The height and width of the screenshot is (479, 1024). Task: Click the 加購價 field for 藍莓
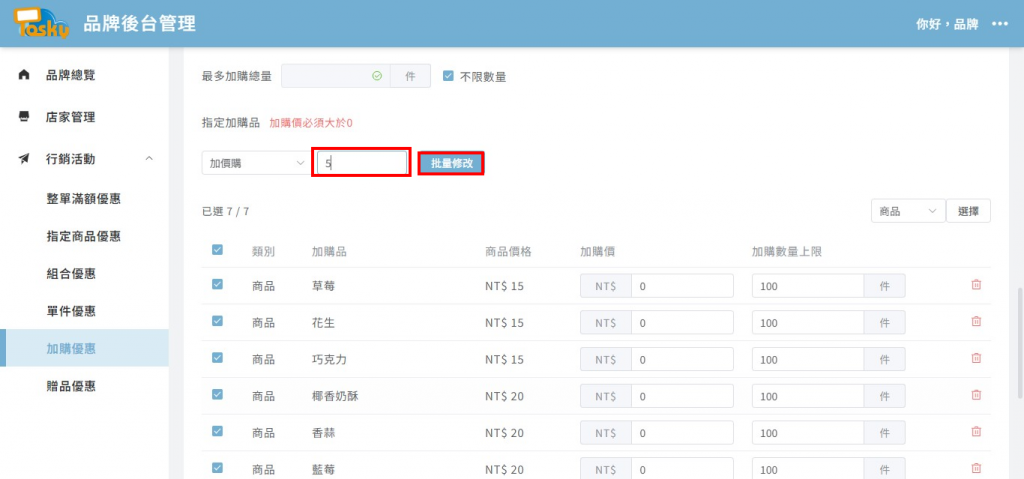pyautogui.click(x=682, y=469)
